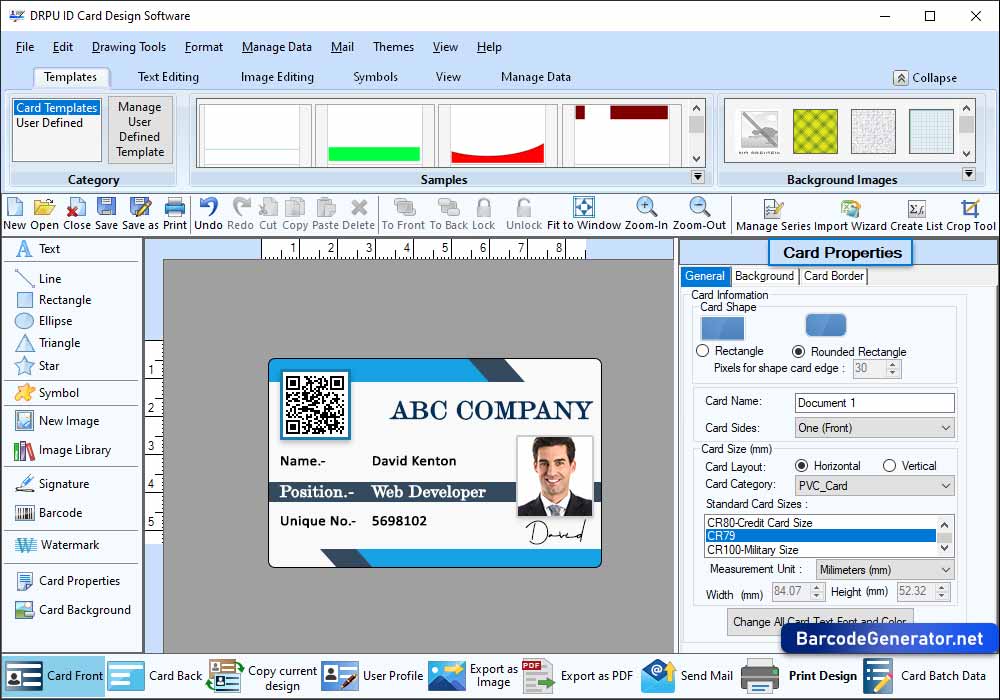The width and height of the screenshot is (1000, 700).
Task: Click the Save as toolbar icon
Action: point(140,207)
